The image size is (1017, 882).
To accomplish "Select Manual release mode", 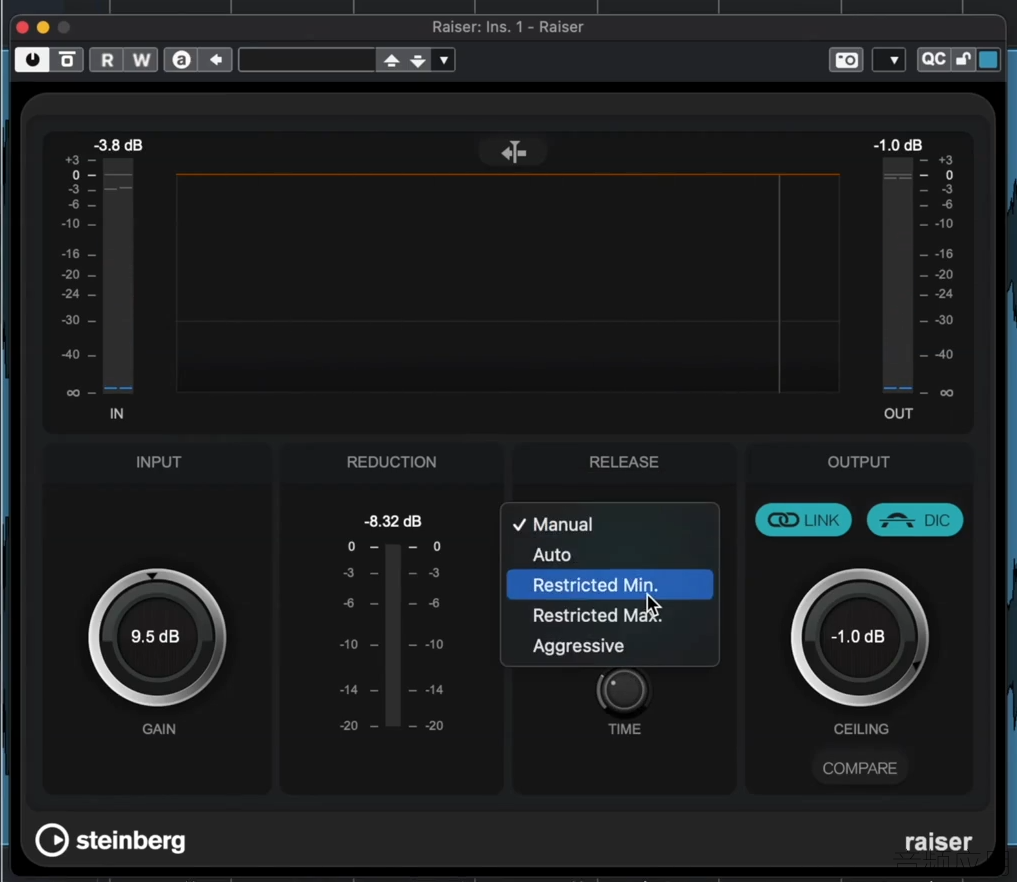I will tap(610, 524).
